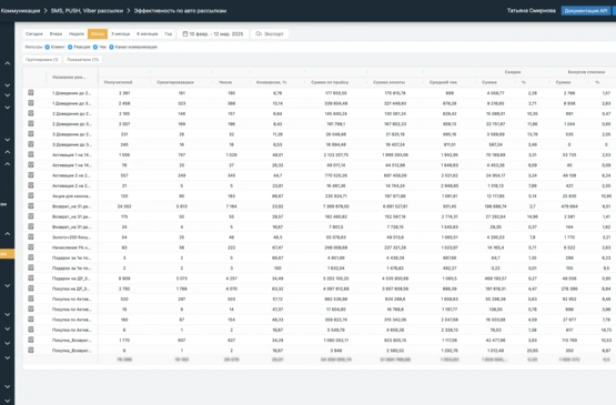Click row icon for first Доведение row
The width and height of the screenshot is (616, 405).
pos(31,92)
